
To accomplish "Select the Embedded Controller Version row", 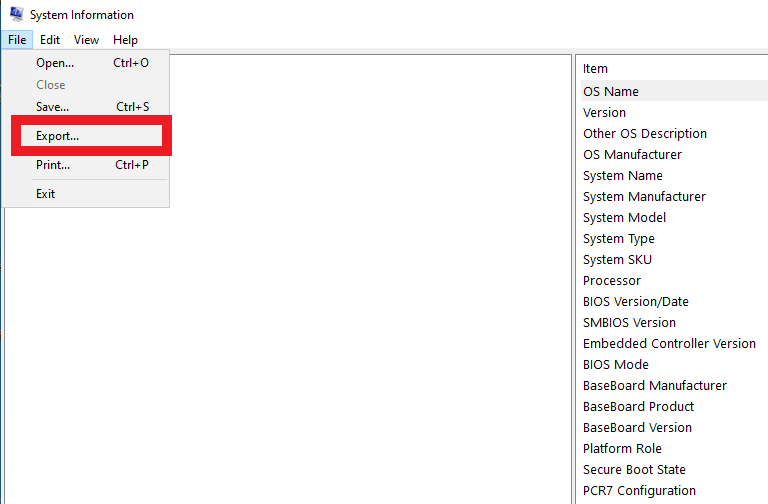I will (674, 344).
